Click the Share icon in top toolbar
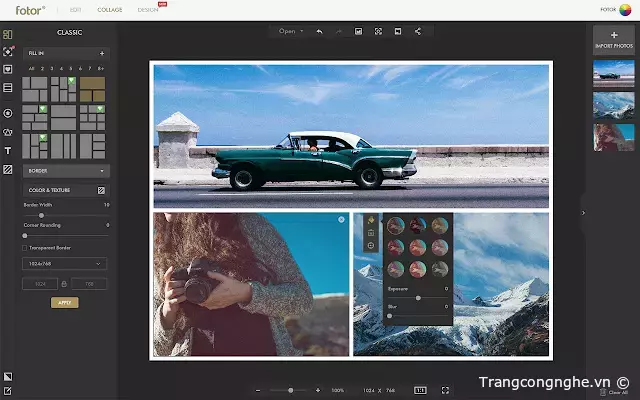The image size is (640, 400). pos(418,31)
